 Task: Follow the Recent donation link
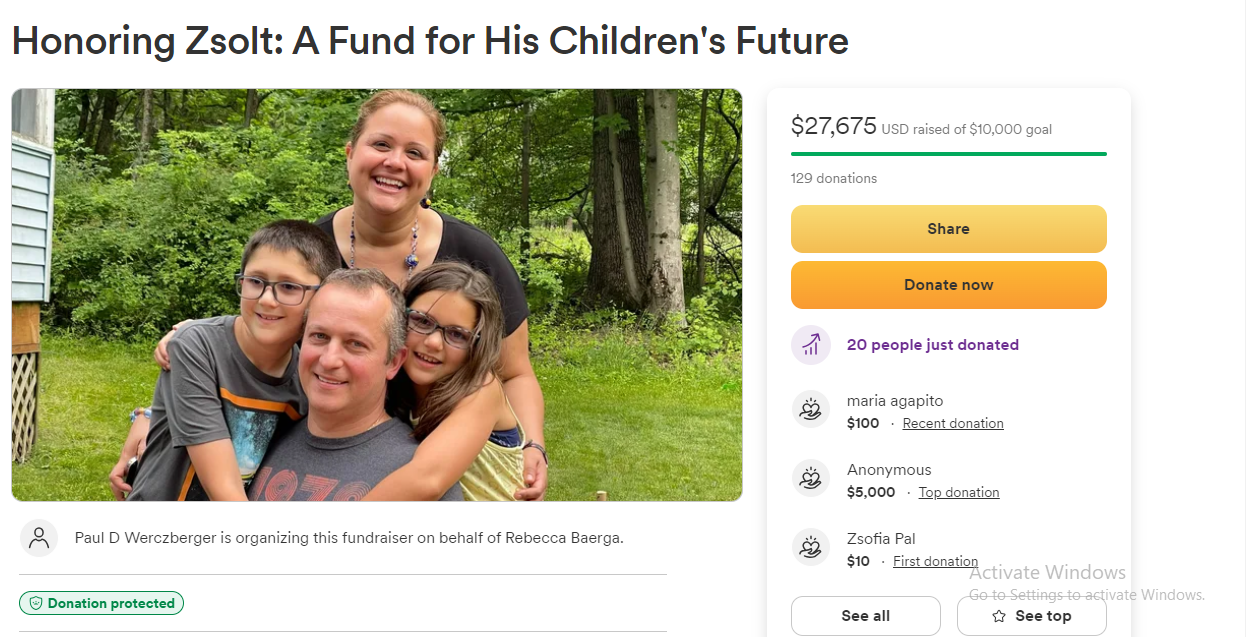tap(953, 424)
